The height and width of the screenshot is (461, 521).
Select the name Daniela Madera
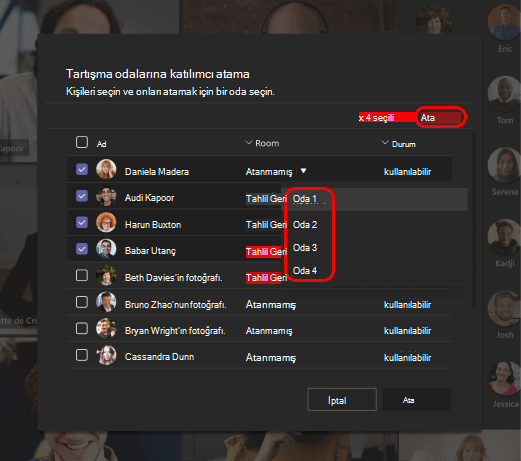[x=157, y=172]
